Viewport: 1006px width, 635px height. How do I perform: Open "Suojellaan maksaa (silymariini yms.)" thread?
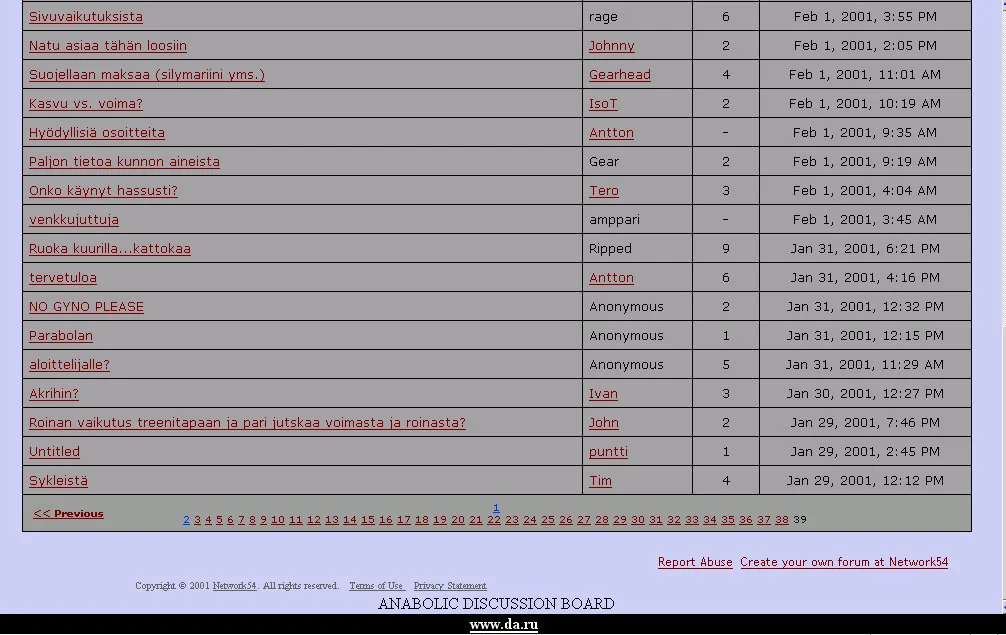click(146, 75)
